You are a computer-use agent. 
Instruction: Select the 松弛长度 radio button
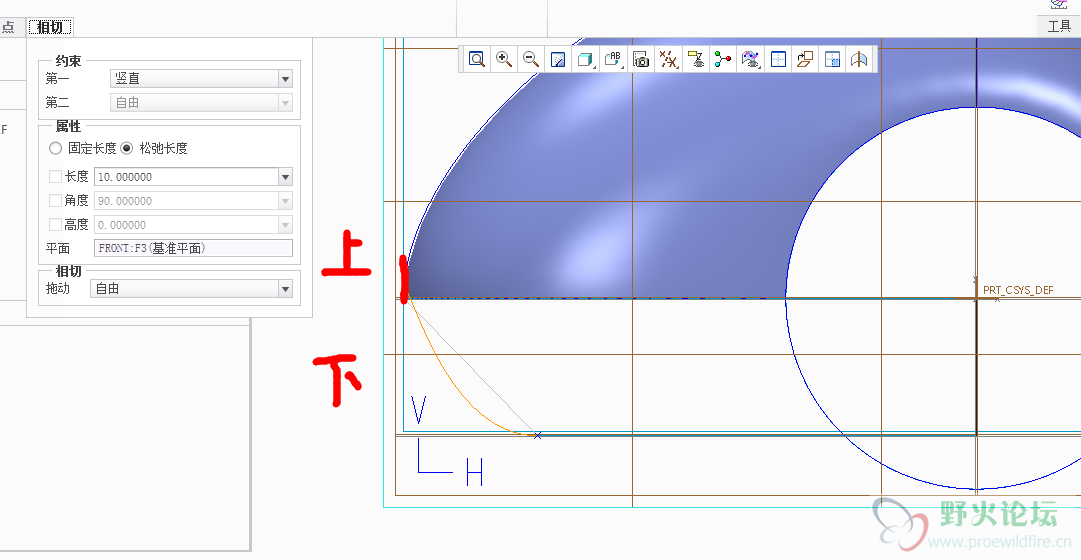[x=127, y=148]
